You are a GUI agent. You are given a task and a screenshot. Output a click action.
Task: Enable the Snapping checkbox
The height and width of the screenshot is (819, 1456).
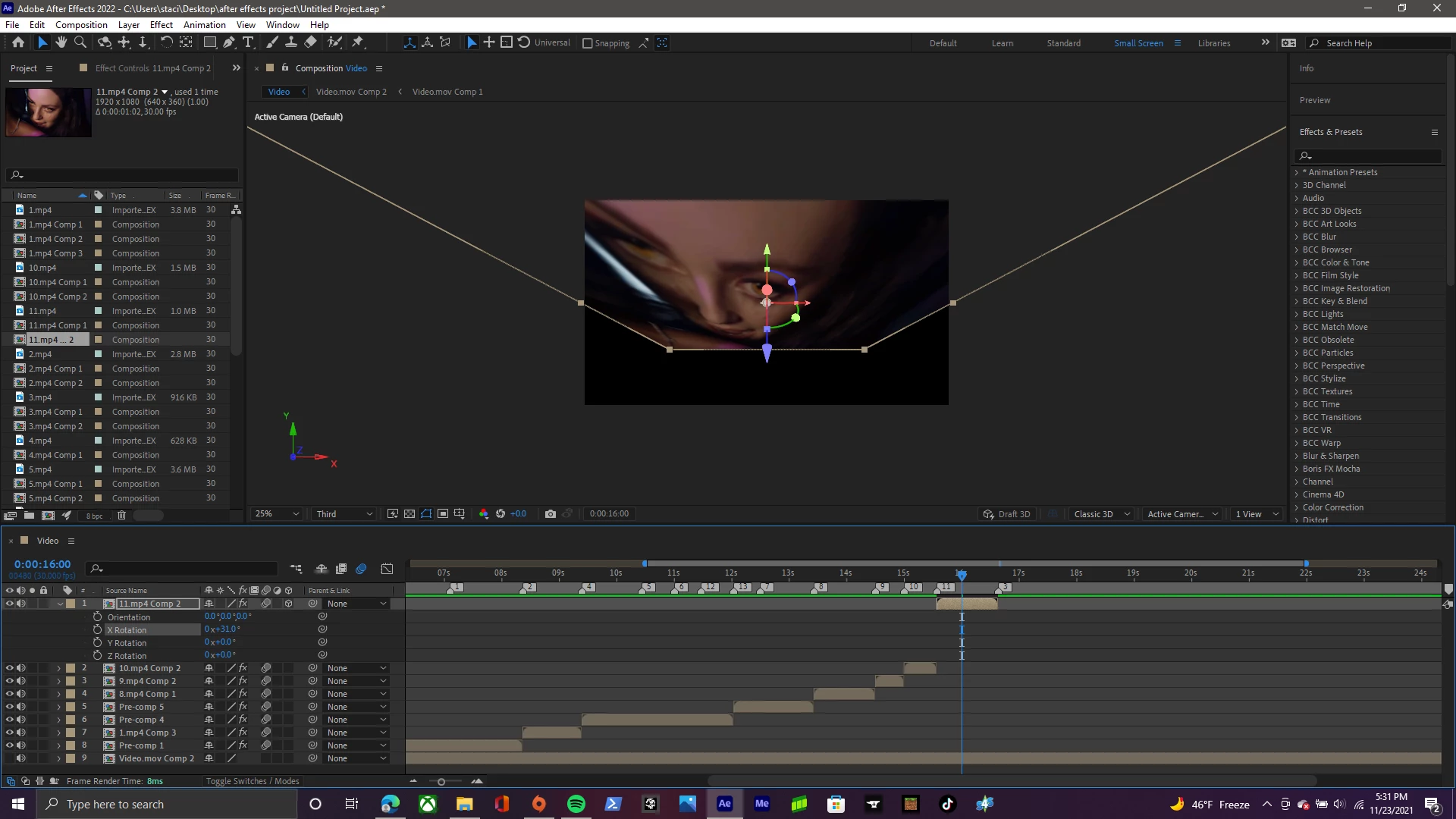[x=588, y=43]
